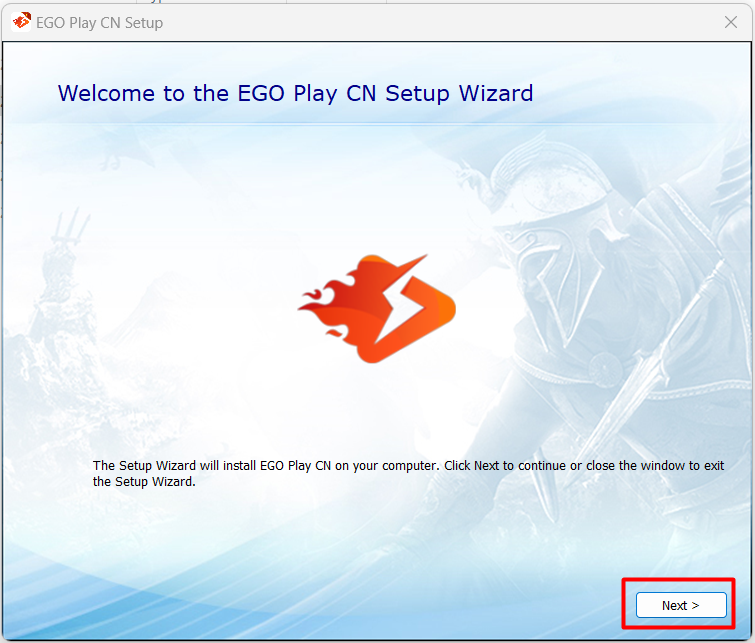The height and width of the screenshot is (643, 755).
Task: Click the Next > button
Action: pyautogui.click(x=681, y=605)
